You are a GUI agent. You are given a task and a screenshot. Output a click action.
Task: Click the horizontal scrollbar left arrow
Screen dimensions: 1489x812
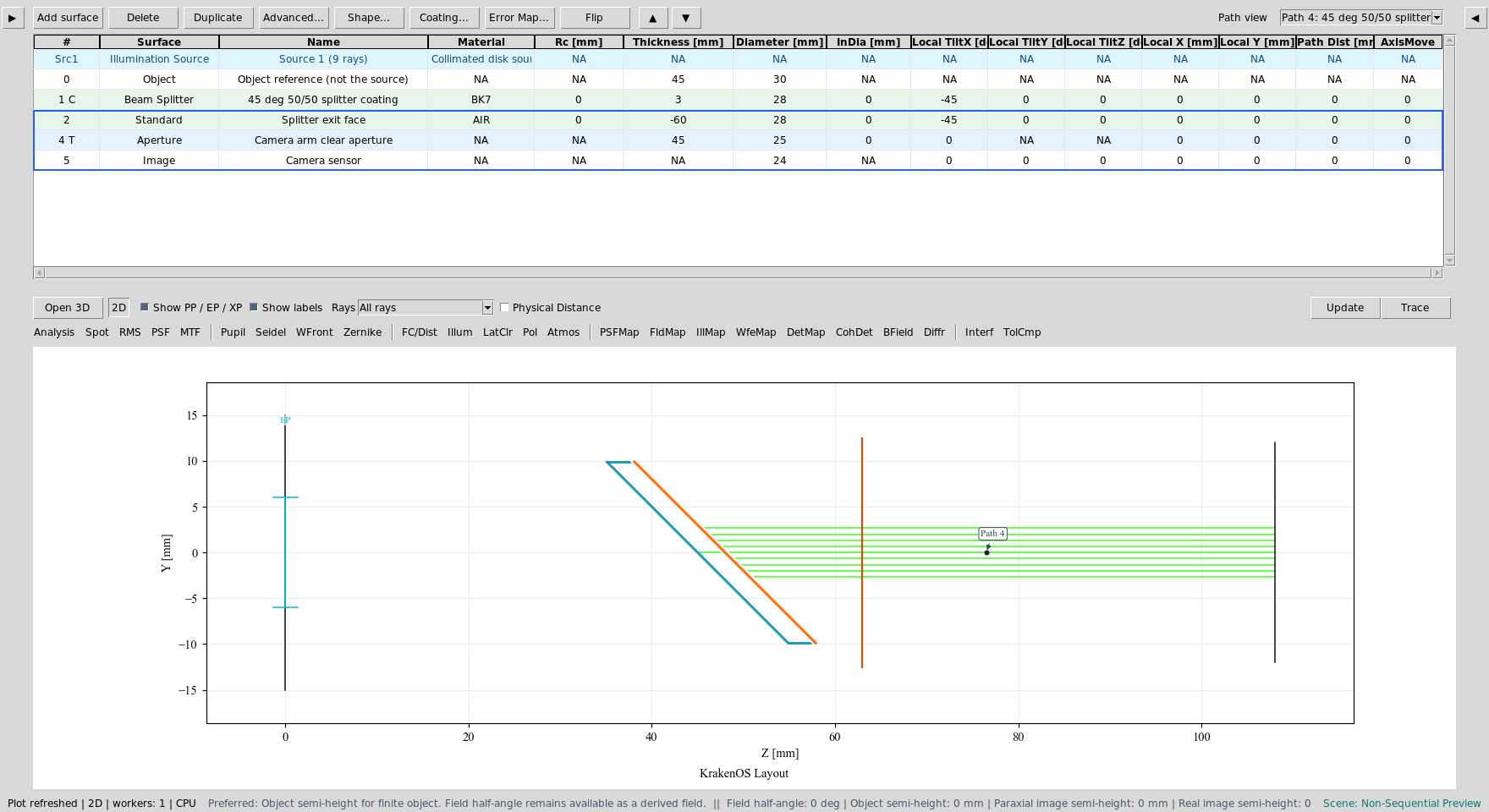point(39,272)
